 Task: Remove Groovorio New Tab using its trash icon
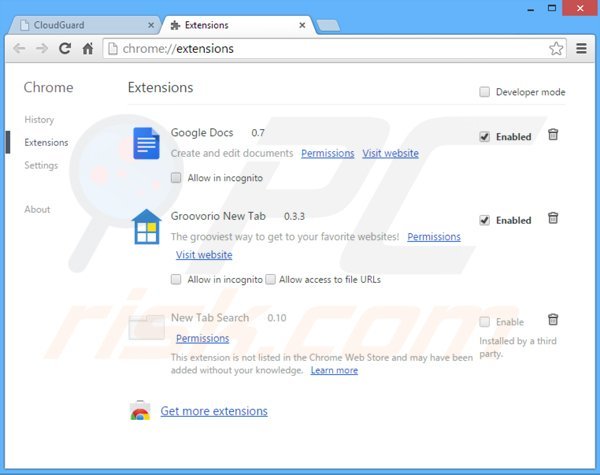553,218
